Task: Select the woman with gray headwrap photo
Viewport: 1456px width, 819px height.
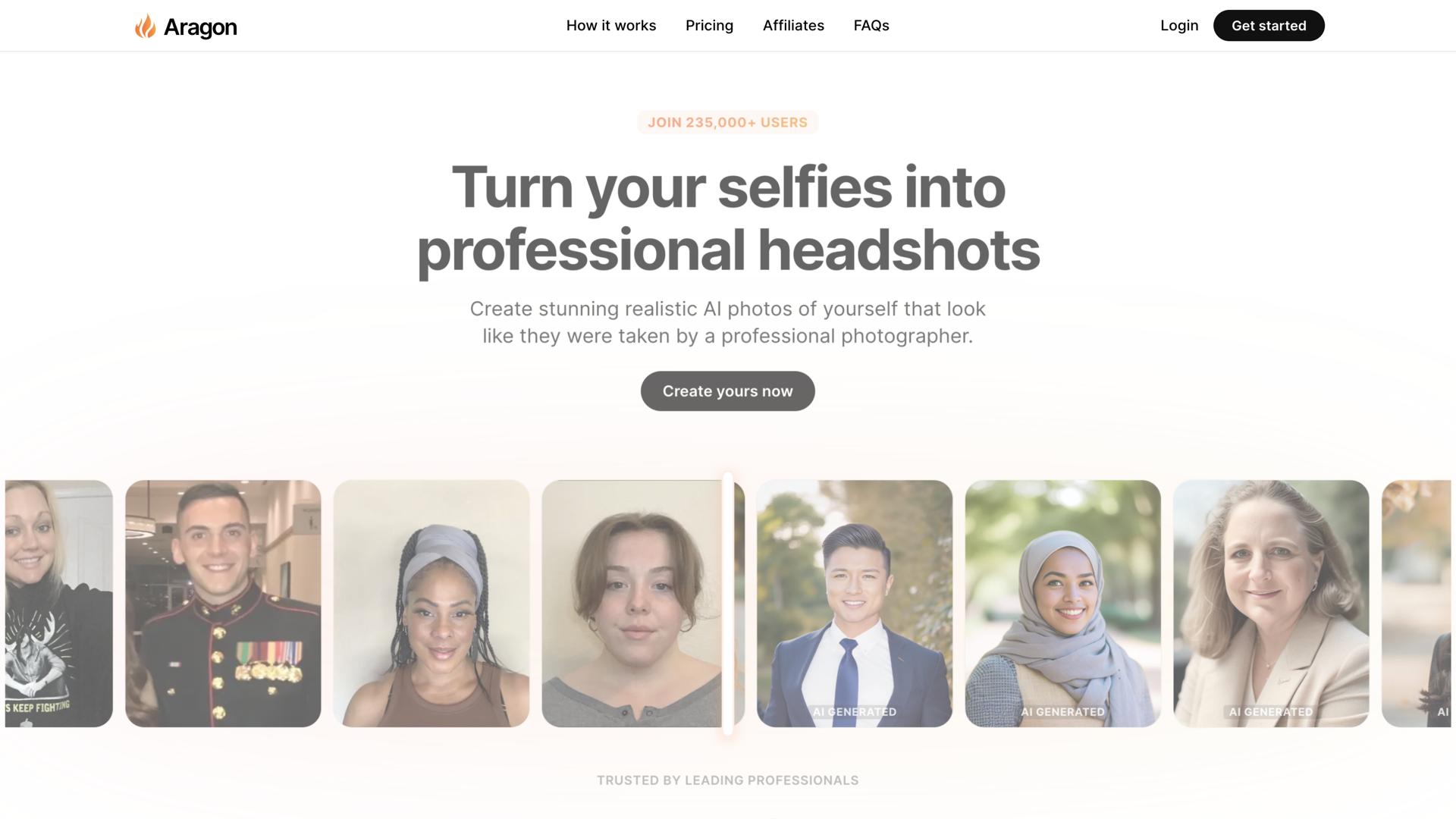Action: point(431,604)
